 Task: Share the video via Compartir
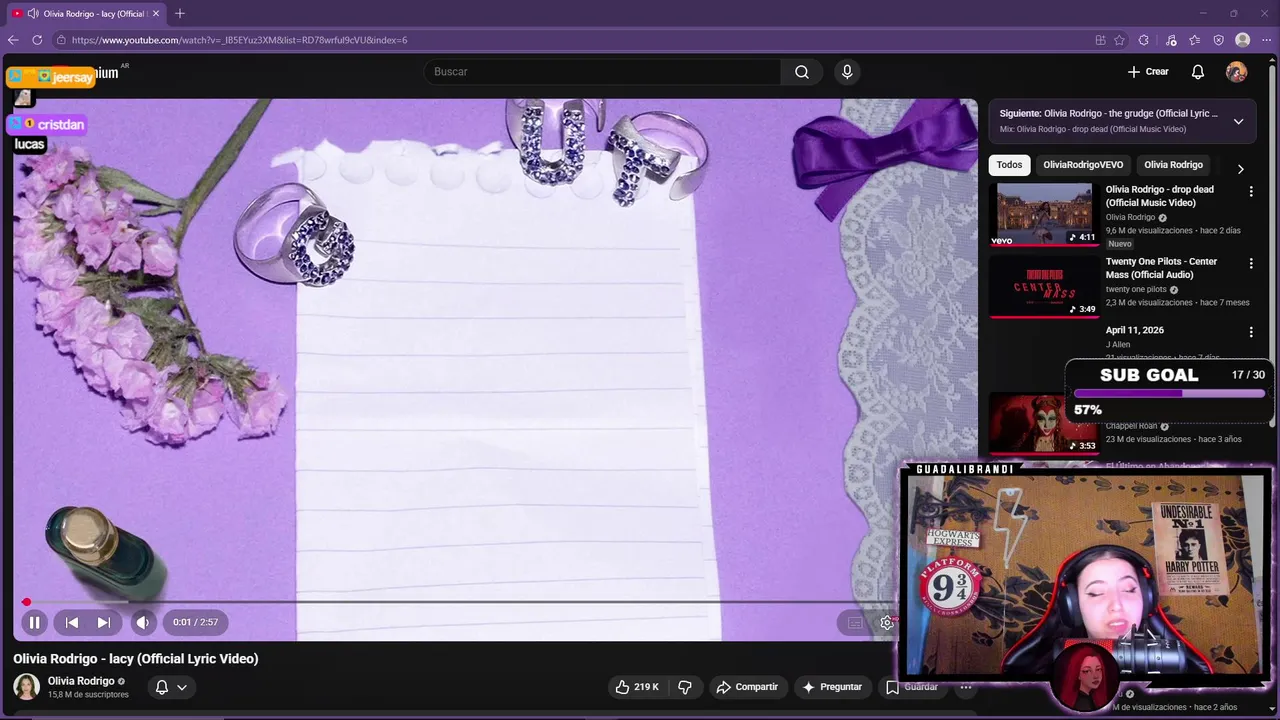[x=747, y=687]
